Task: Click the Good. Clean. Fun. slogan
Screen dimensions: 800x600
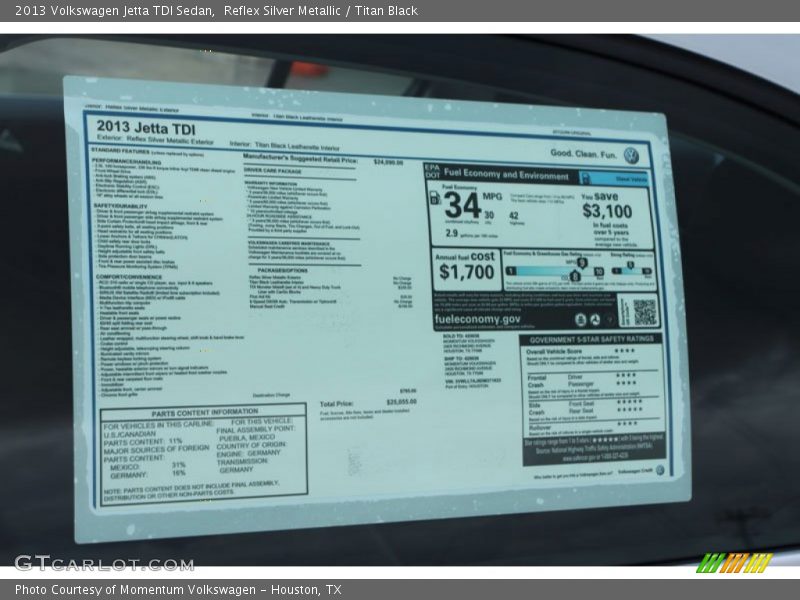Action: (583, 154)
